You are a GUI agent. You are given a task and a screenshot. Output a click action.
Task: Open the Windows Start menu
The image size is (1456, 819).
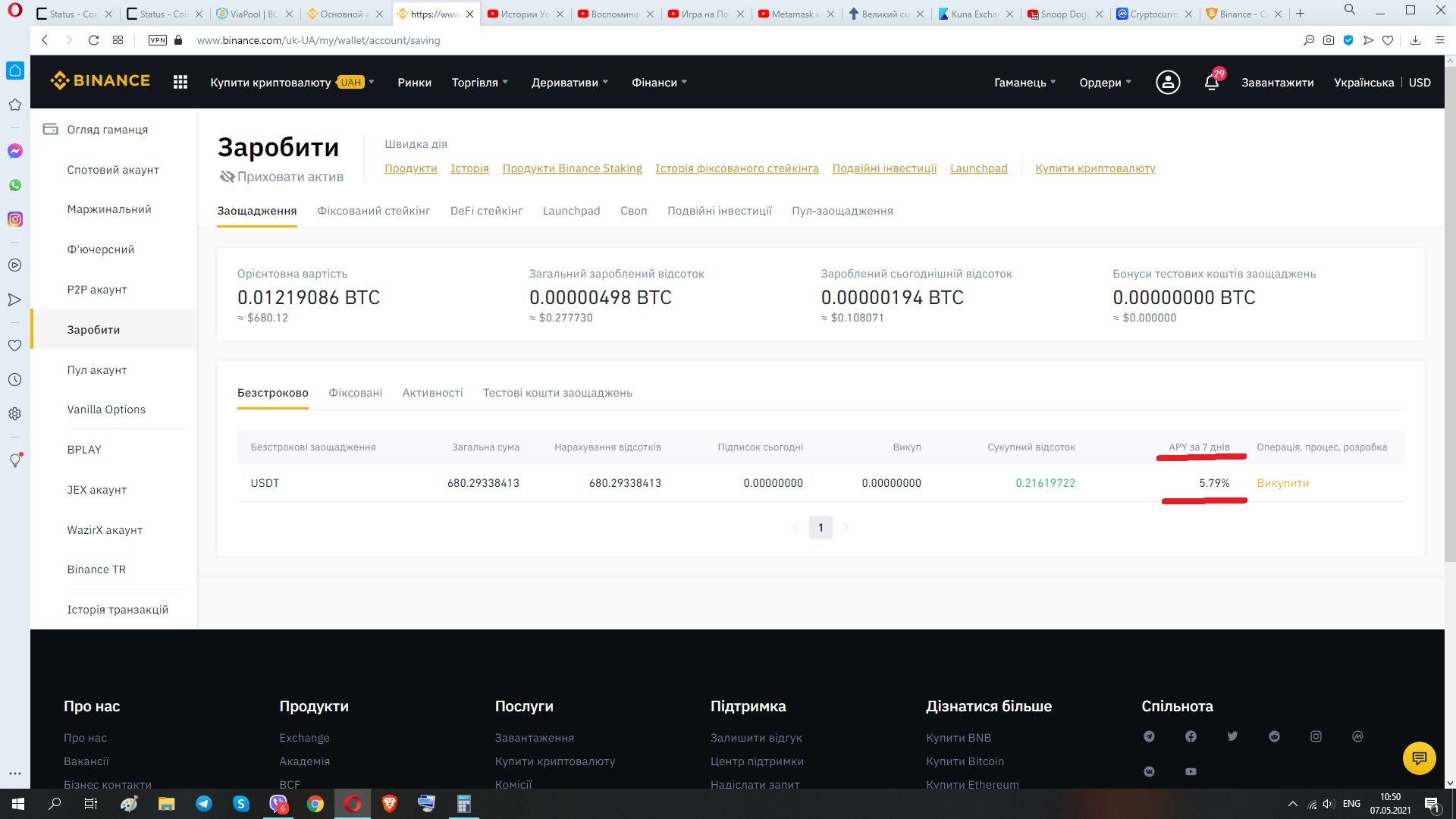(x=18, y=804)
